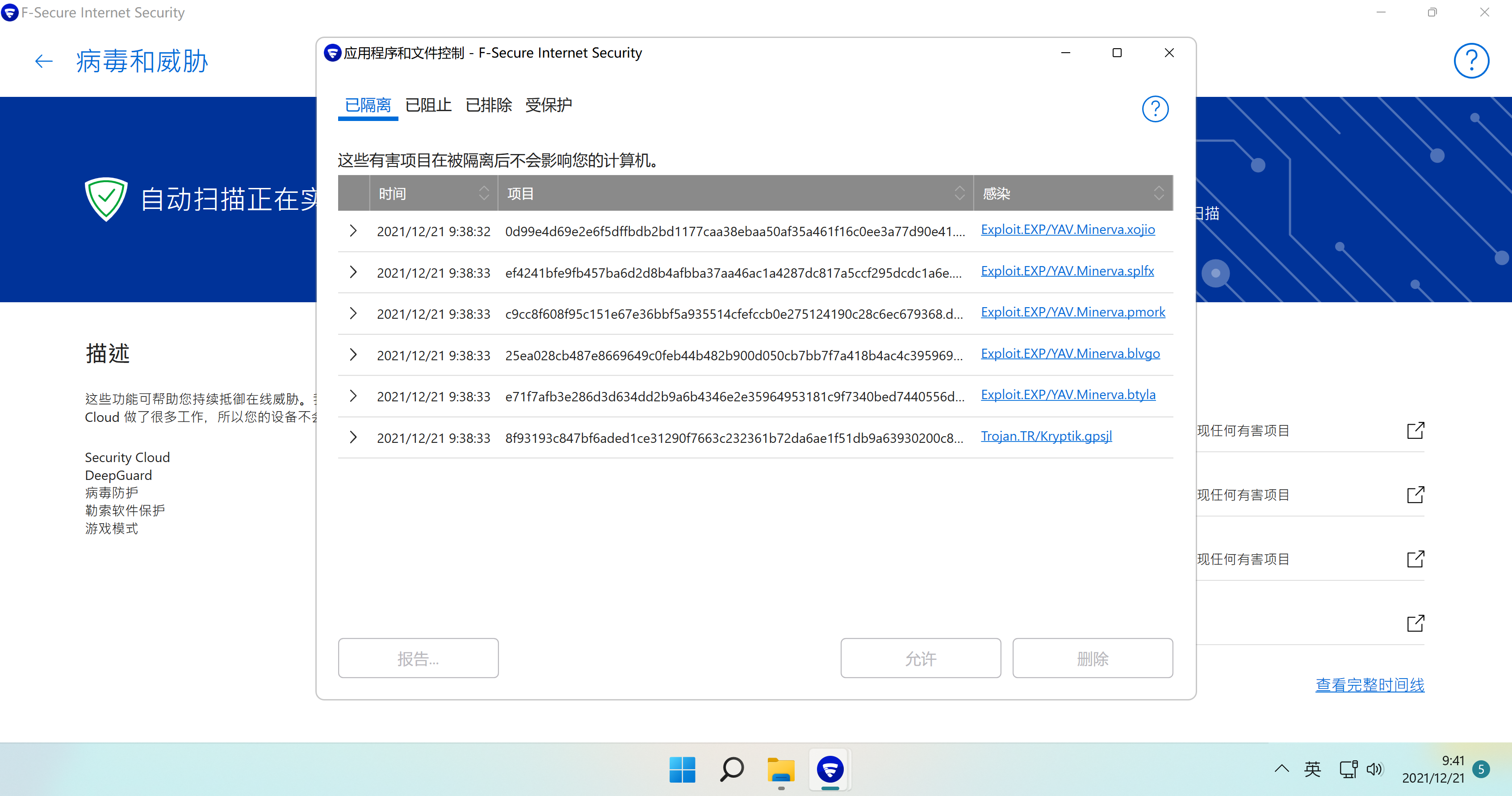The height and width of the screenshot is (796, 1512).
Task: Select item starting ef4241bfe9fb457b
Action: 733,273
